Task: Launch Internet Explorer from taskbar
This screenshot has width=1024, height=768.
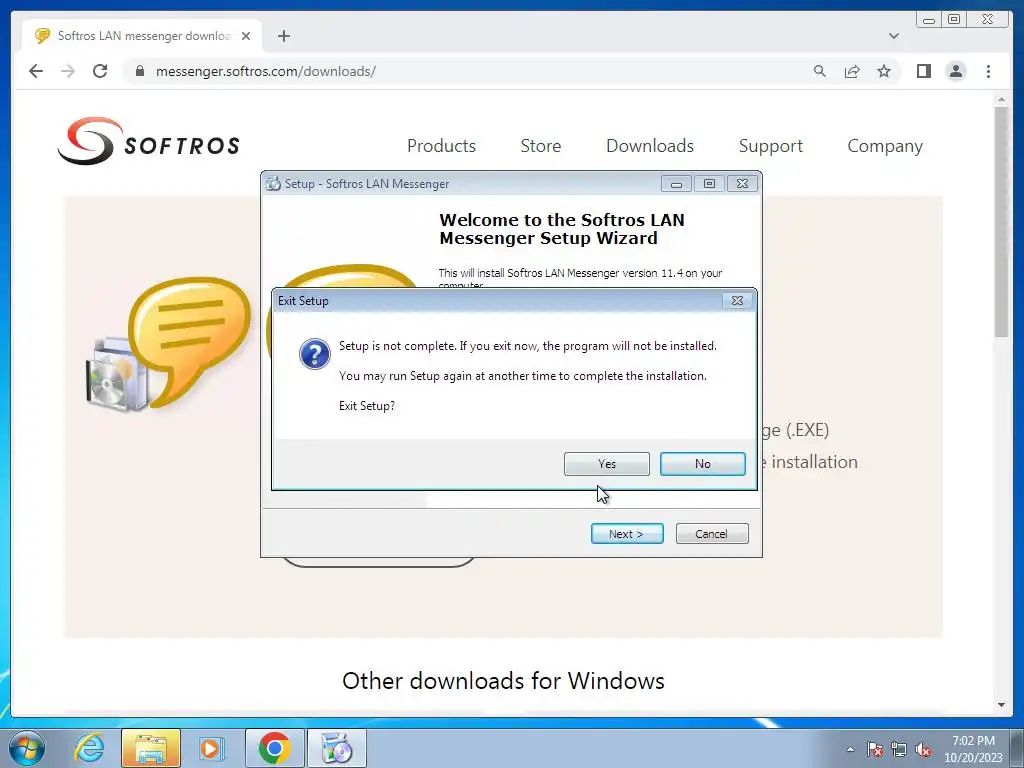Action: click(x=89, y=748)
